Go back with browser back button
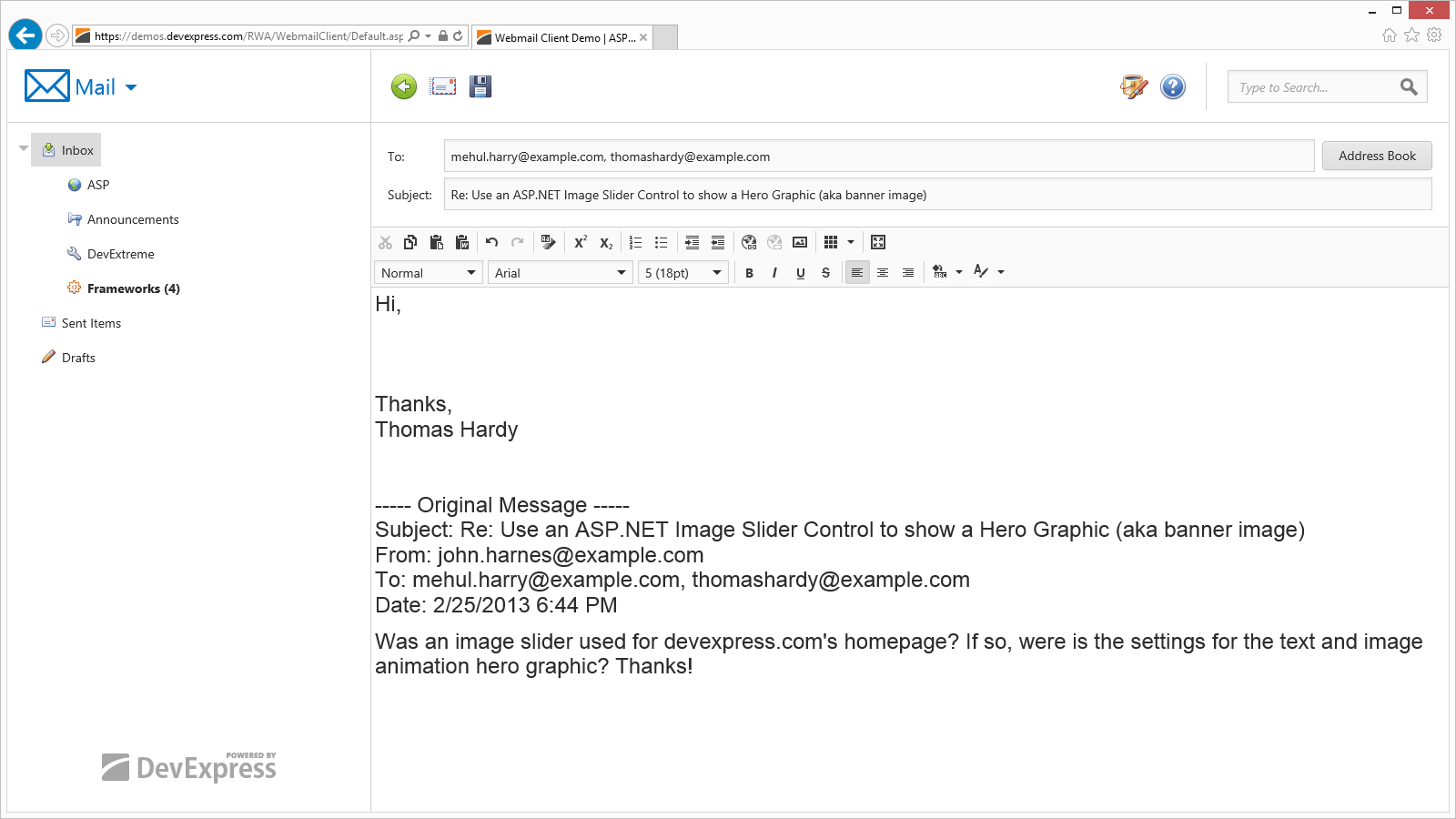The height and width of the screenshot is (819, 1456). pos(25,35)
